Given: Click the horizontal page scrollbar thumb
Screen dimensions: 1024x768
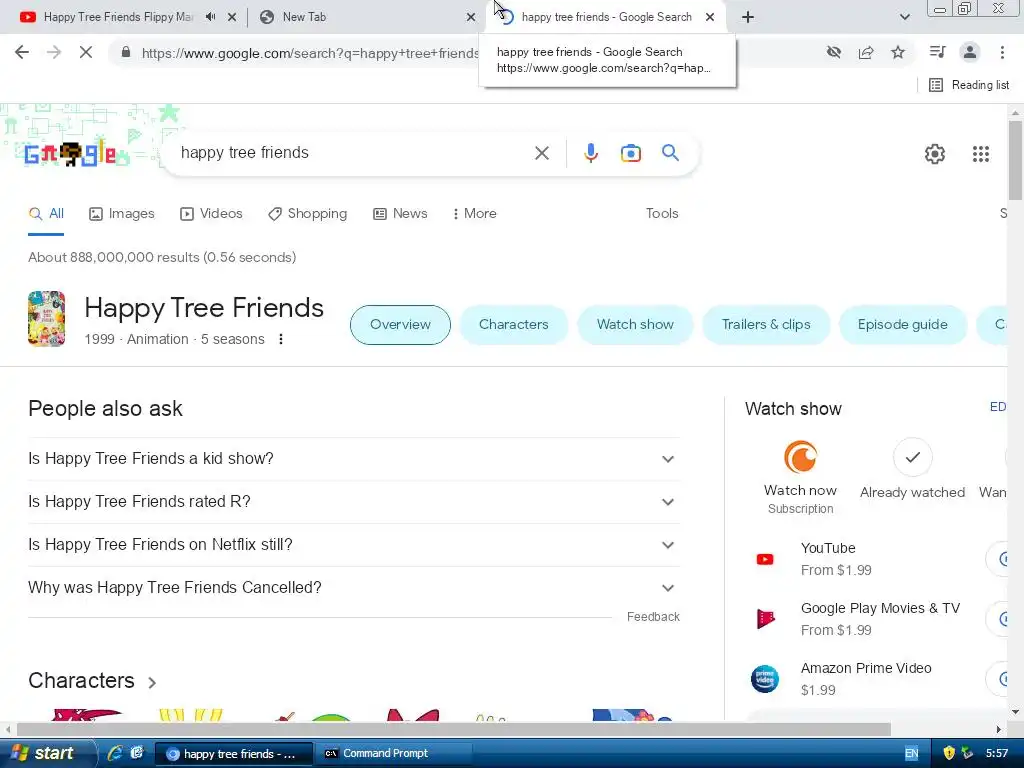Looking at the screenshot, I should (454, 729).
